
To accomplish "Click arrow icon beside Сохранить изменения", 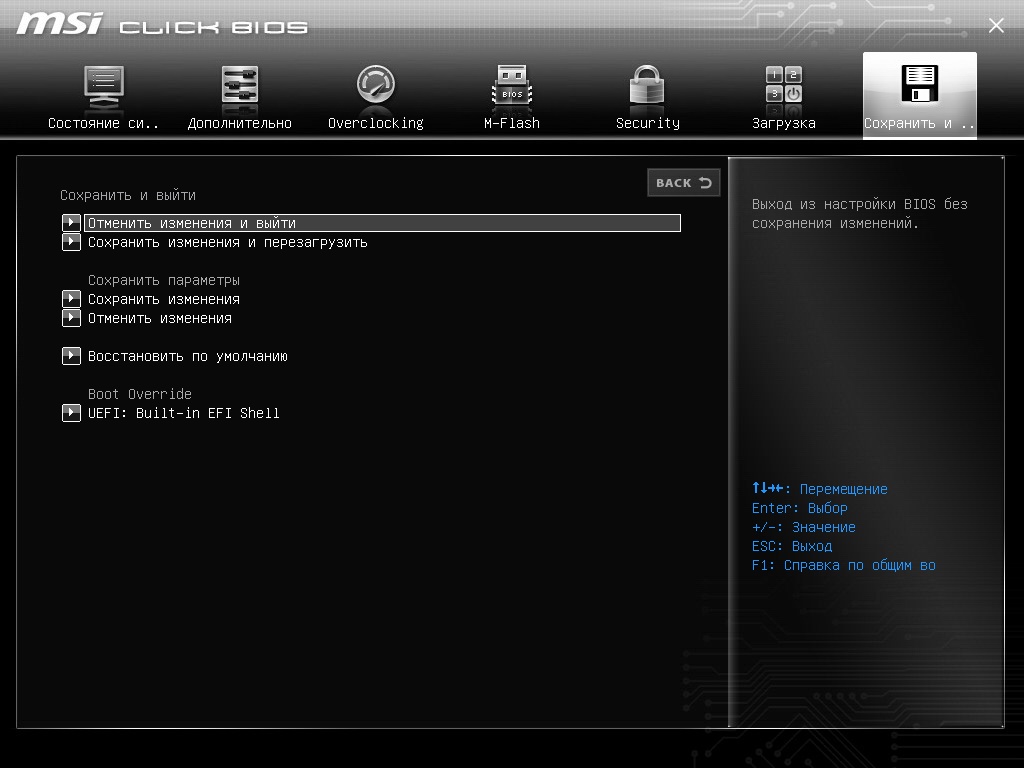I will (71, 299).
